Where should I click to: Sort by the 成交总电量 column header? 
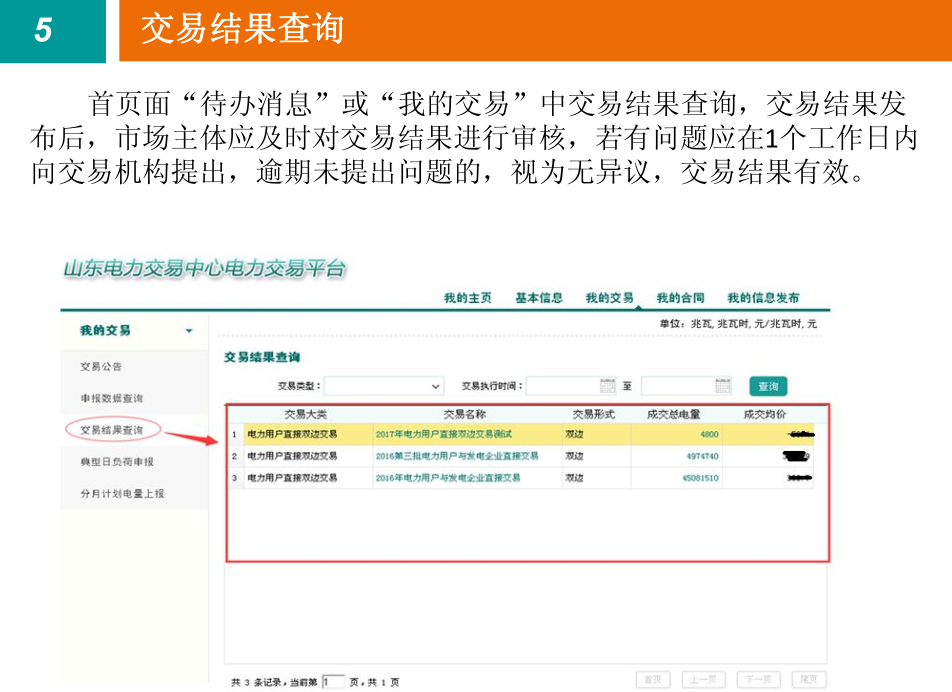[x=673, y=414]
